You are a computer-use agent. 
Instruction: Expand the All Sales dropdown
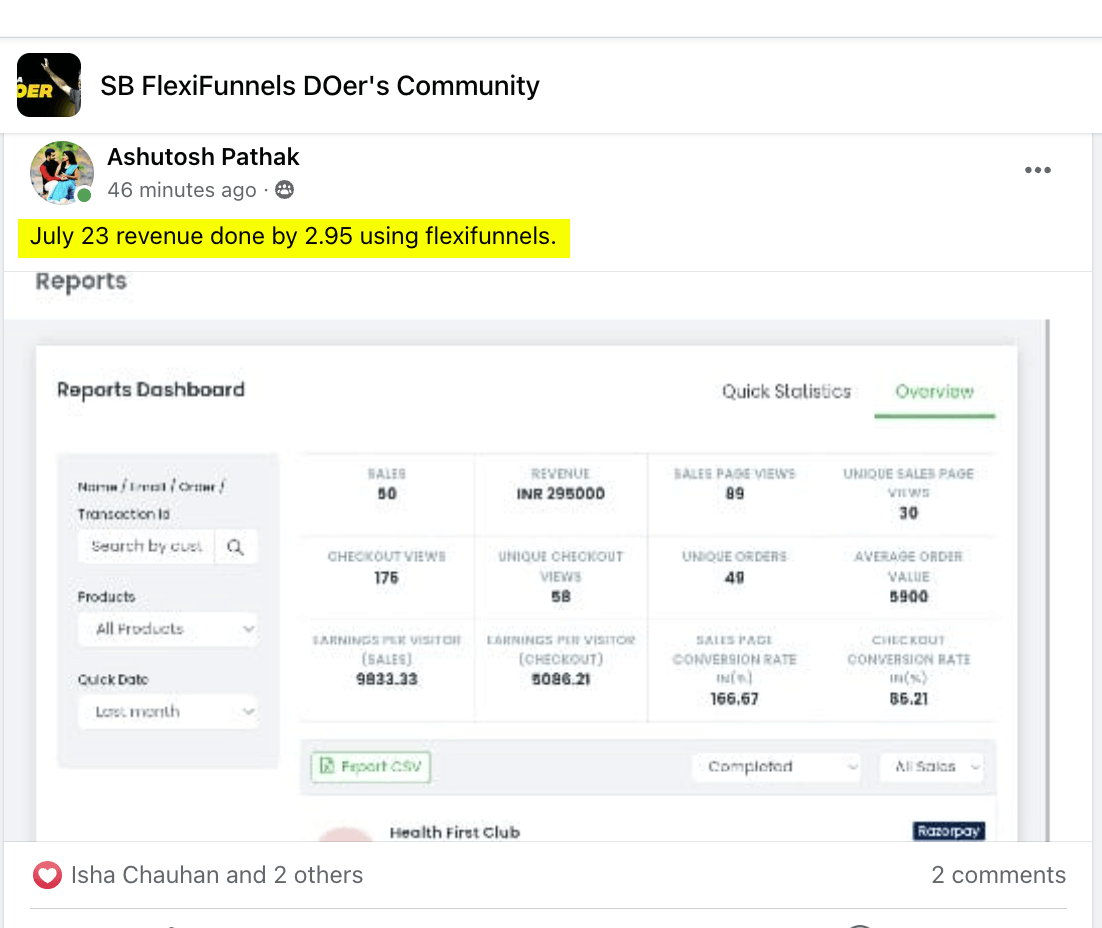932,767
